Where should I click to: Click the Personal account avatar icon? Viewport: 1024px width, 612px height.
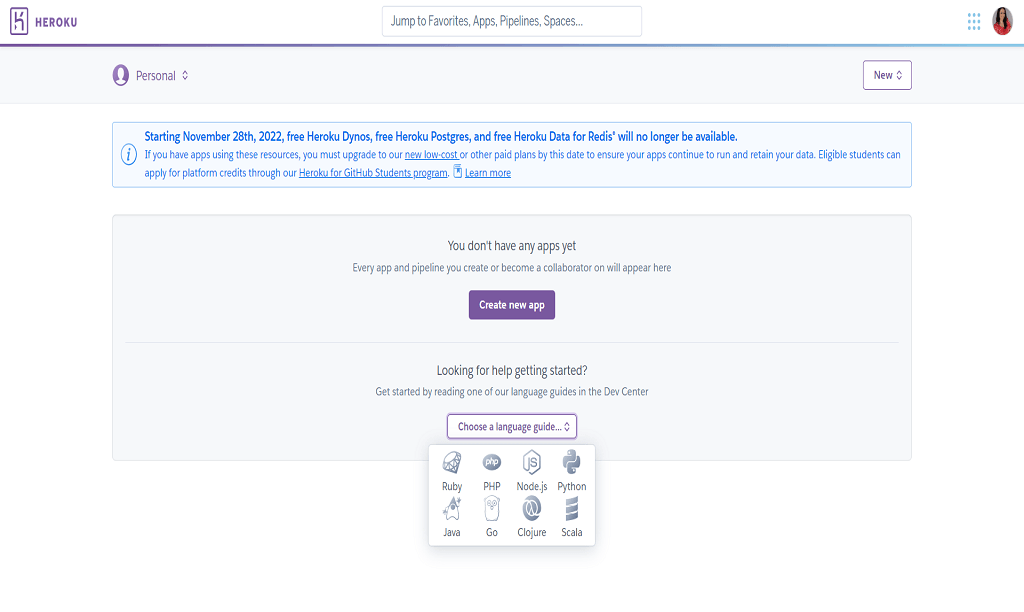(x=121, y=75)
